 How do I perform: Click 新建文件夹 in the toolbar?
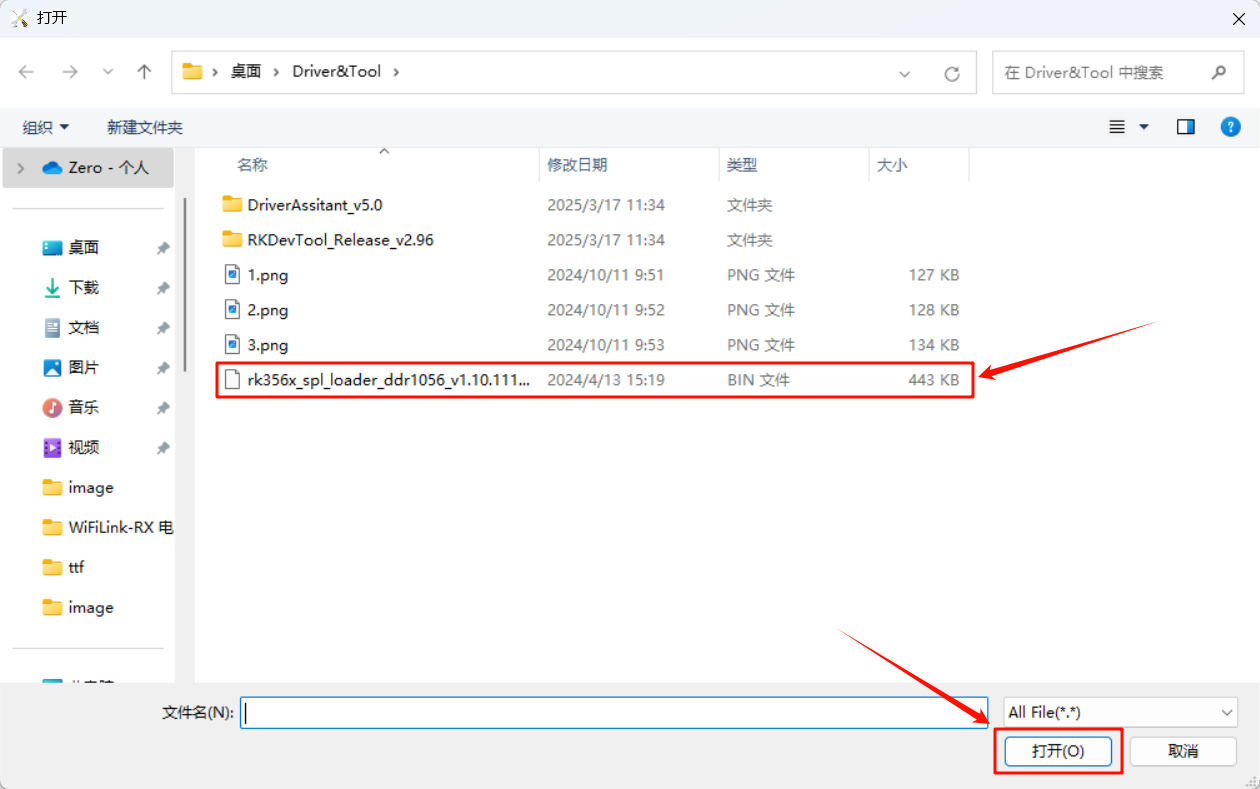point(145,127)
